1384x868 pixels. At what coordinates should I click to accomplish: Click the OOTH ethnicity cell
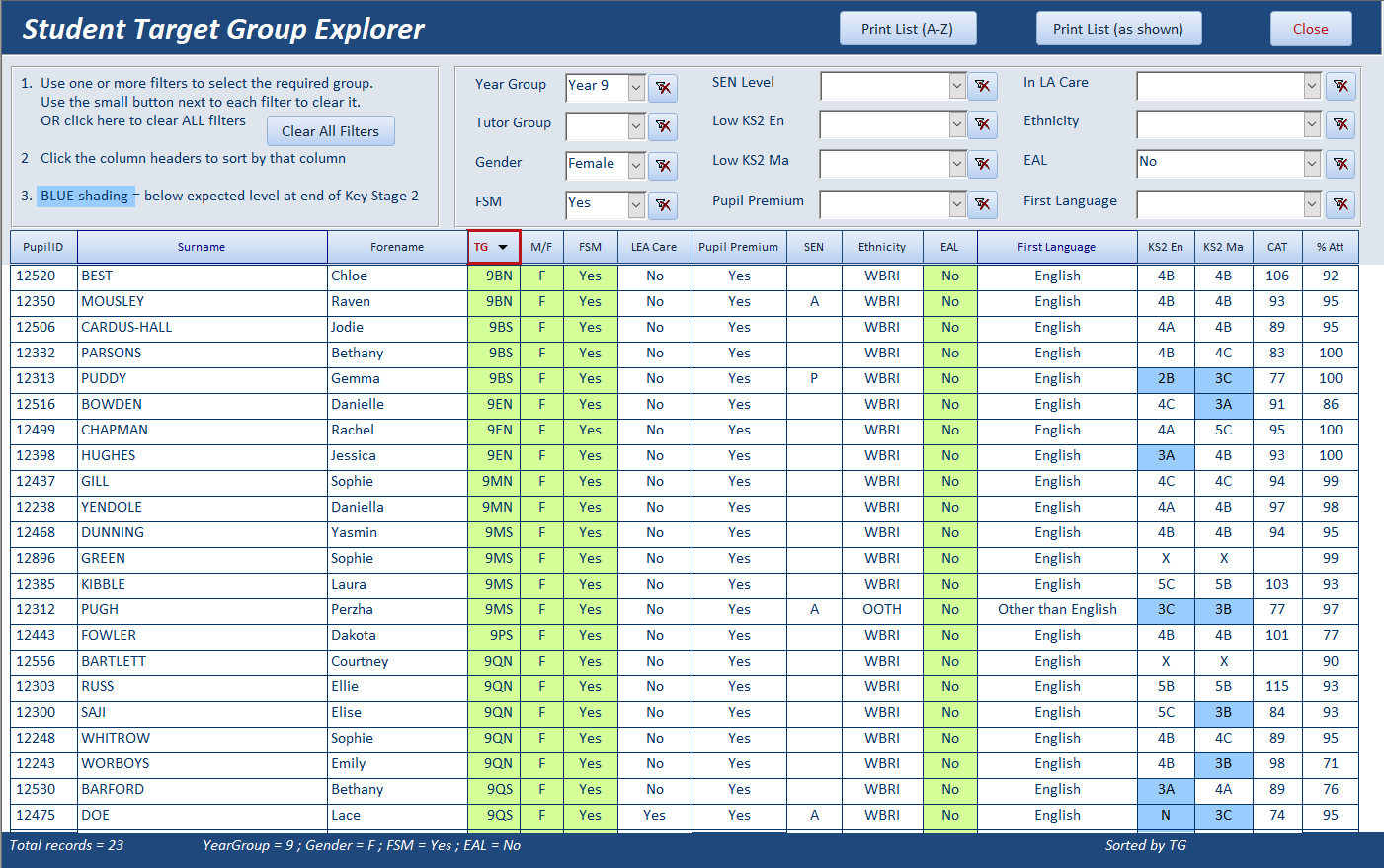[882, 609]
